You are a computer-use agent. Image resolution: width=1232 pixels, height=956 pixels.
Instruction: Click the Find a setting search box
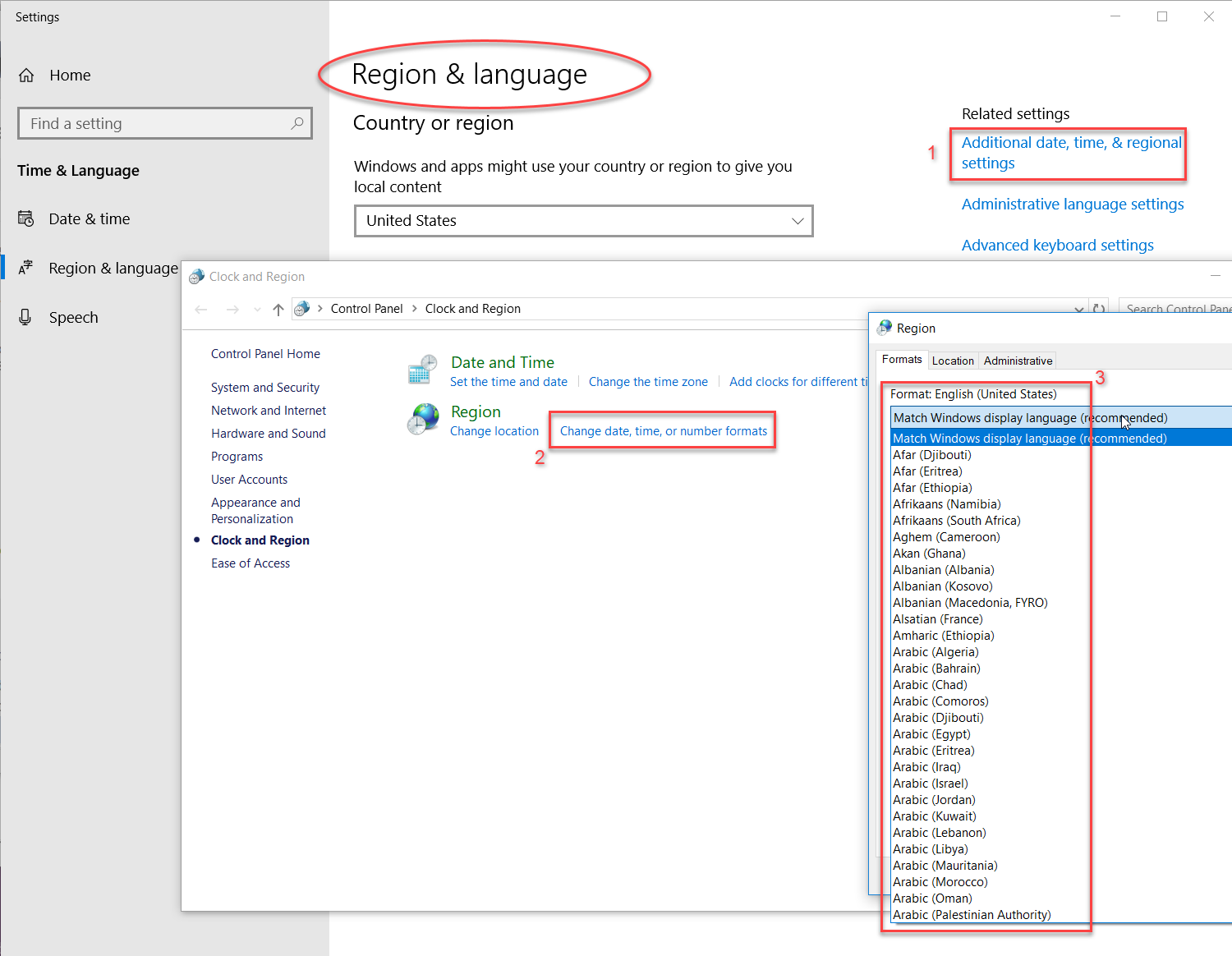click(164, 123)
